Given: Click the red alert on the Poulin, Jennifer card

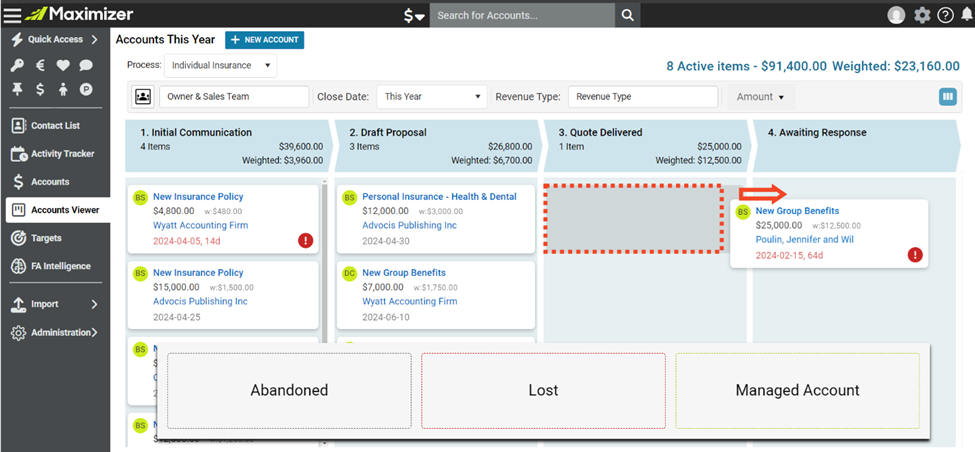Looking at the screenshot, I should click(x=915, y=254).
